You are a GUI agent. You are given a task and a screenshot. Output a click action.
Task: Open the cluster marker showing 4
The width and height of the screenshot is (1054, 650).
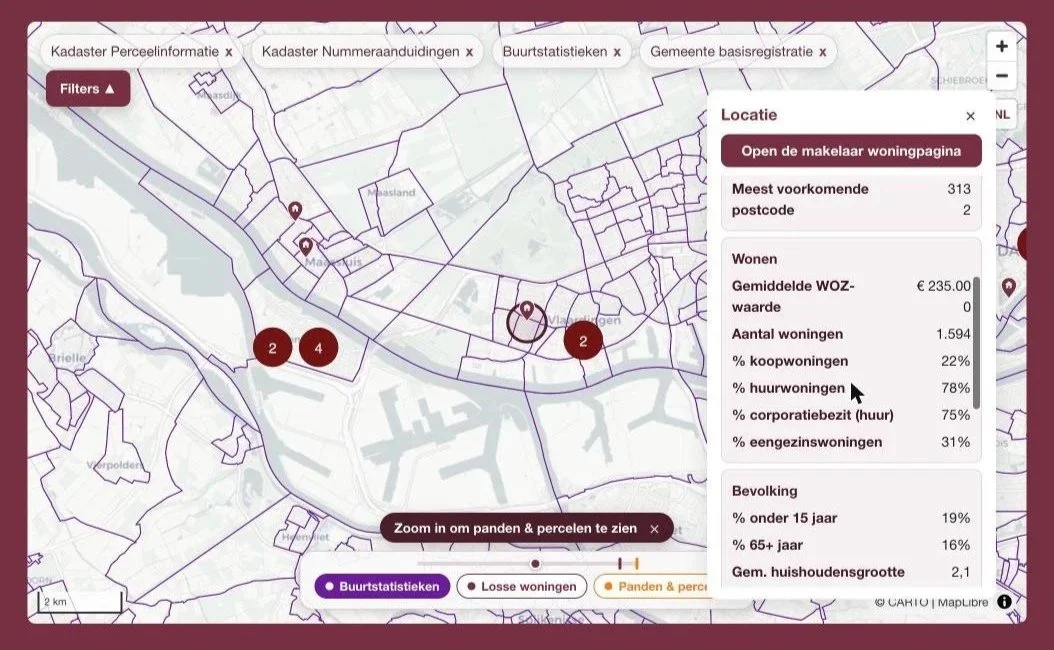(x=318, y=348)
